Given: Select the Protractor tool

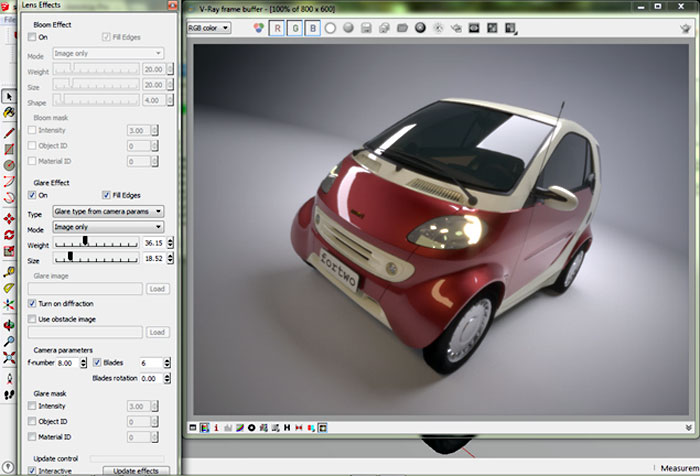Looking at the screenshot, I should click(x=8, y=288).
